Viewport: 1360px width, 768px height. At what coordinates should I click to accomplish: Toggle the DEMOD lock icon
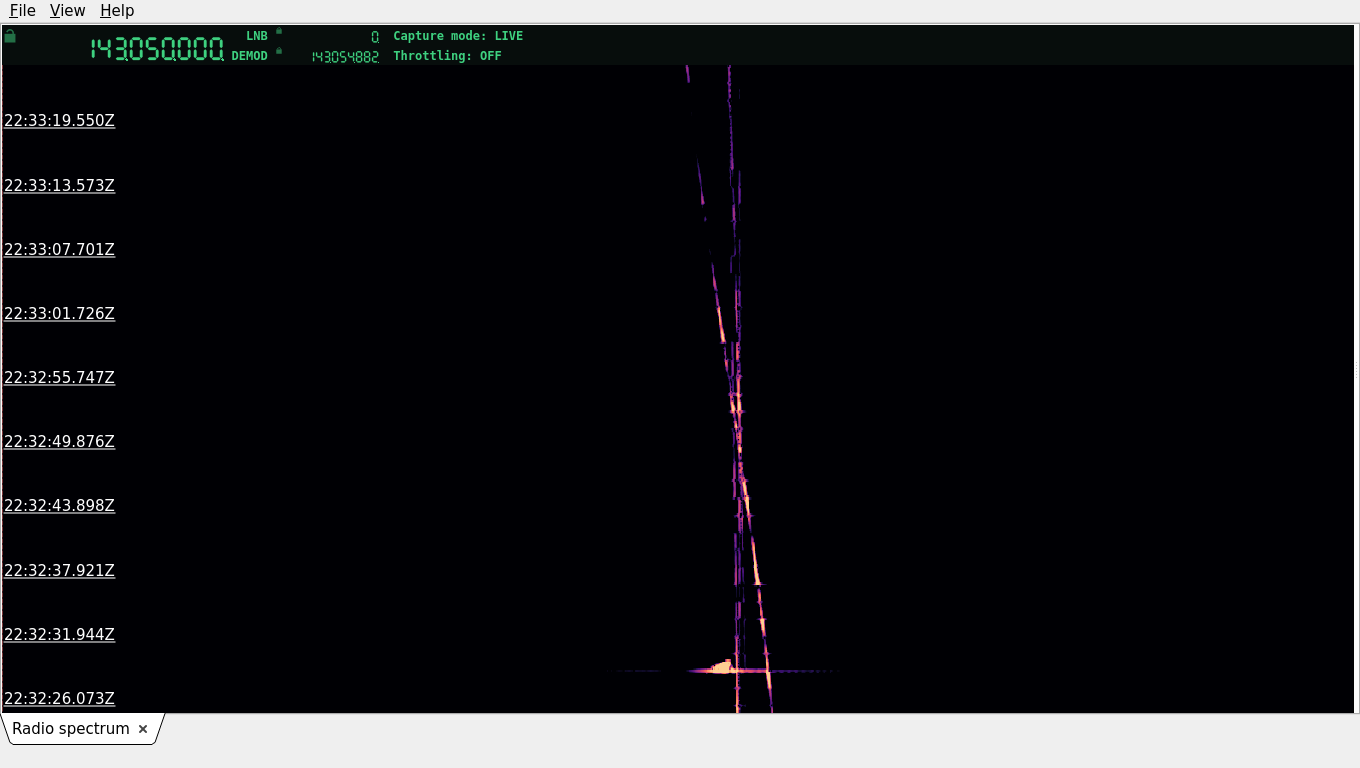[x=279, y=51]
